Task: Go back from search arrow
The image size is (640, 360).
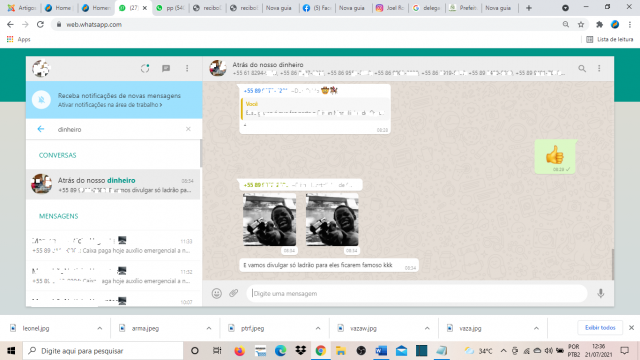Action: point(40,129)
